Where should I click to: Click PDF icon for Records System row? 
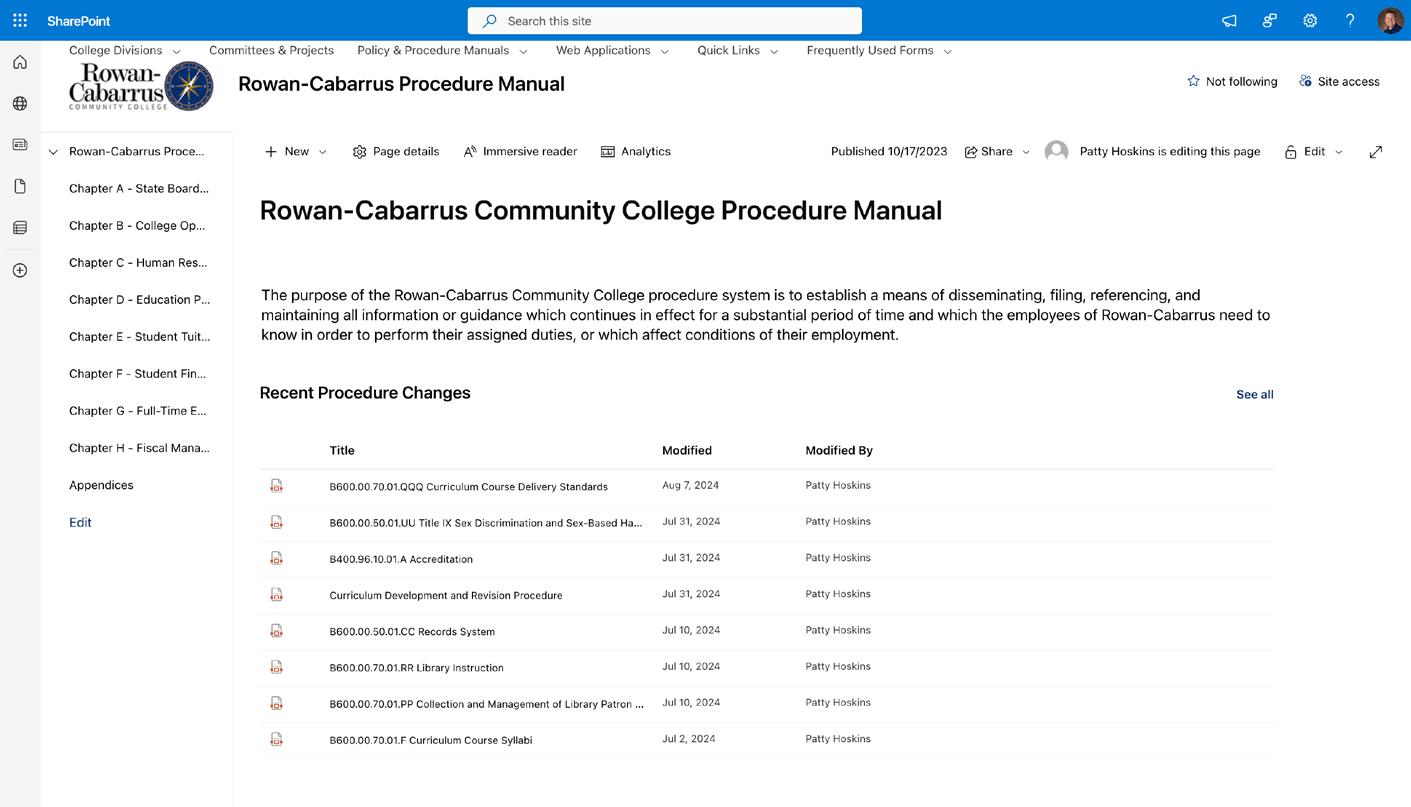tap(277, 631)
